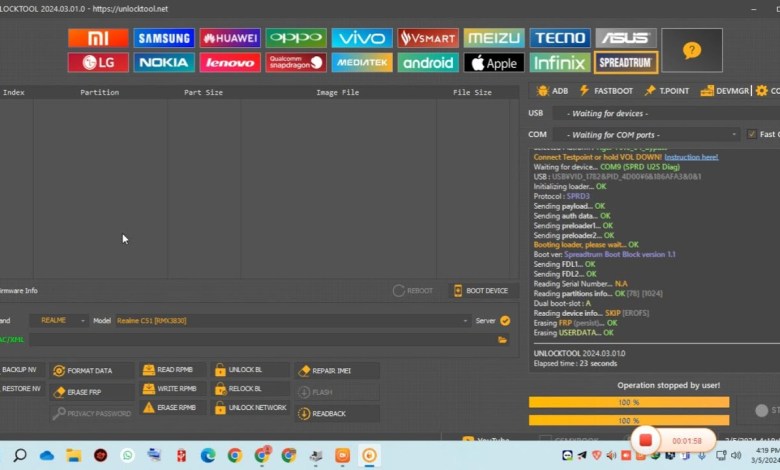This screenshot has width=780, height=470.
Task: Select the Android brand tile
Action: click(428, 63)
